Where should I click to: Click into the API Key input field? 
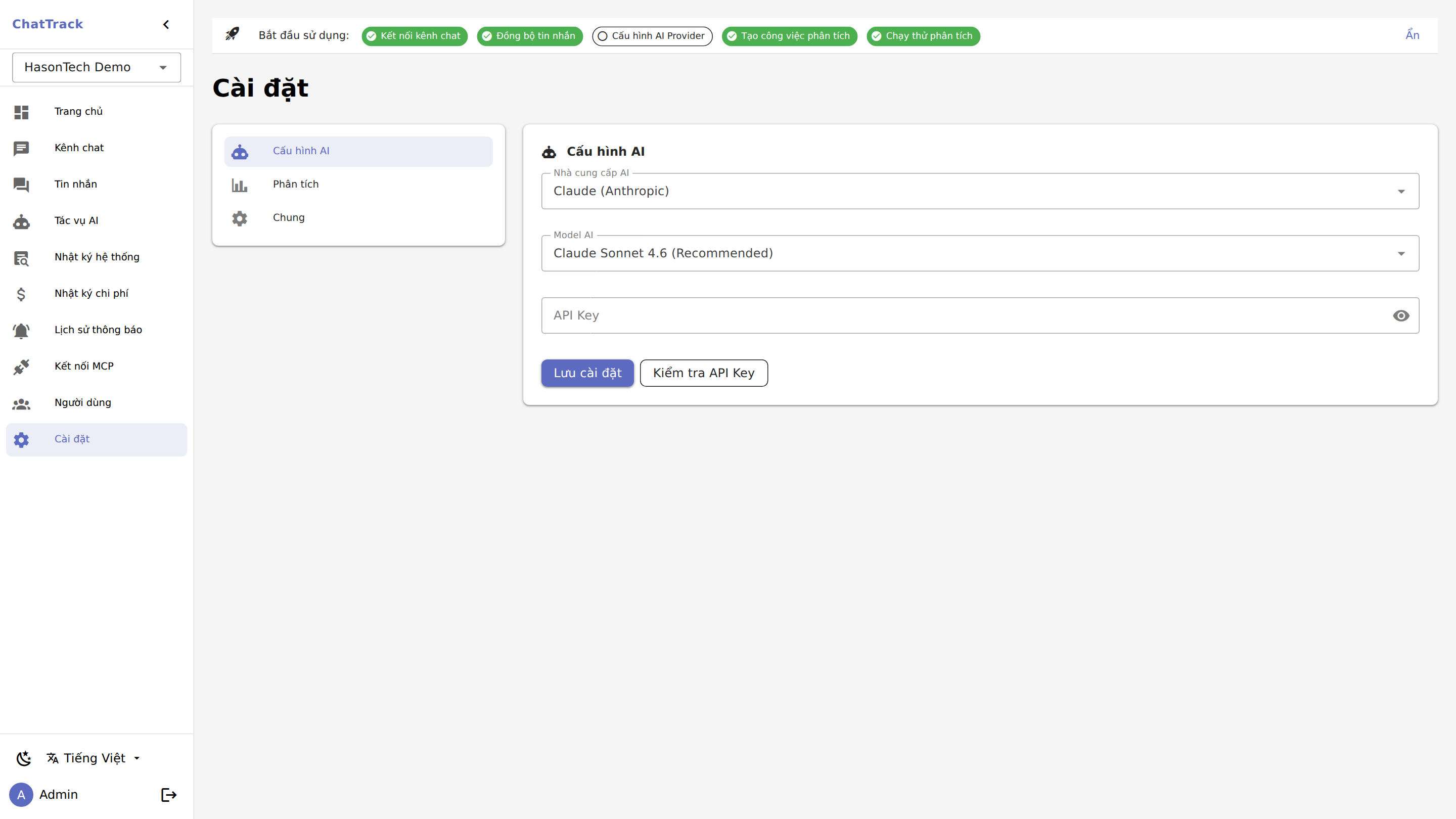[x=961, y=315]
